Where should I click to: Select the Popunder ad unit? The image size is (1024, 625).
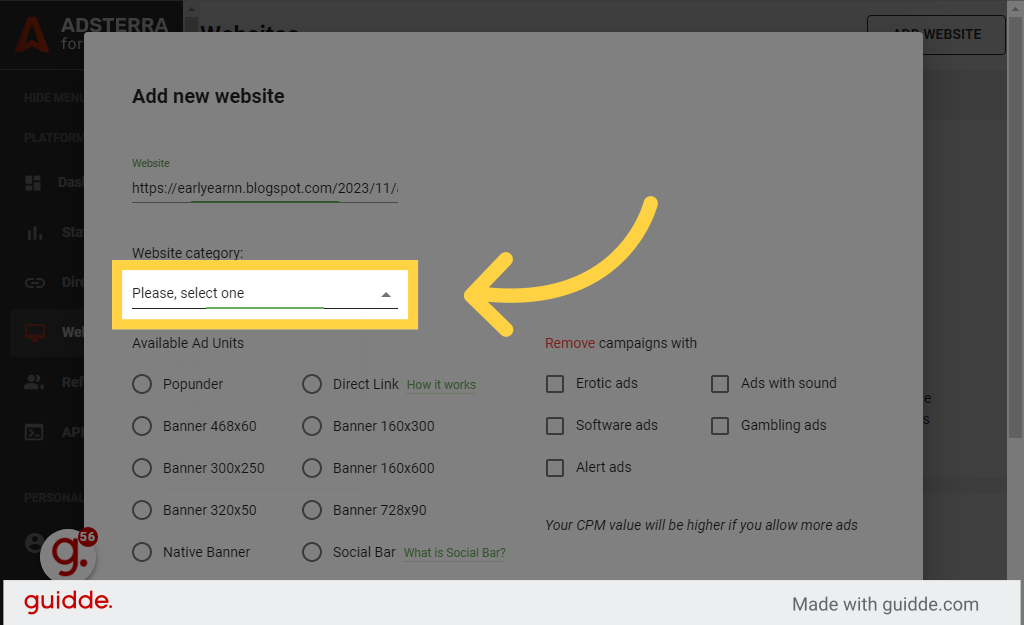pyautogui.click(x=142, y=384)
